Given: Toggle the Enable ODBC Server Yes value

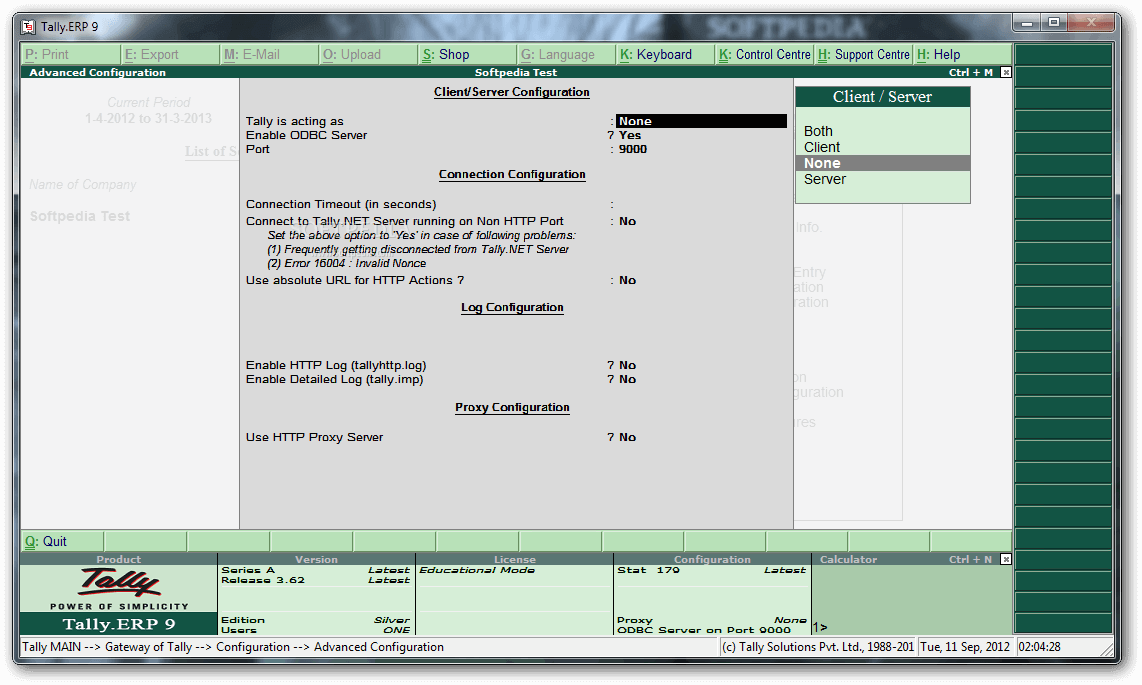Looking at the screenshot, I should pyautogui.click(x=630, y=135).
